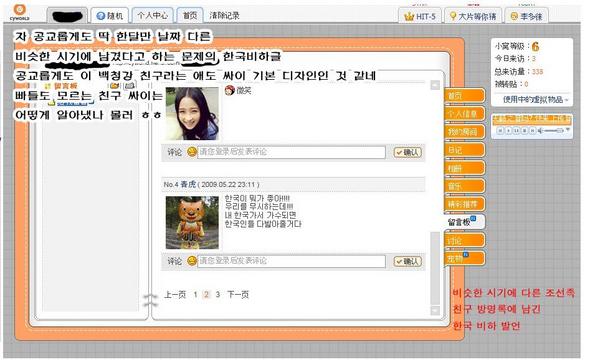Open the emoji picker under the 微笑 post
The width and height of the screenshot is (590, 362).
click(x=192, y=152)
